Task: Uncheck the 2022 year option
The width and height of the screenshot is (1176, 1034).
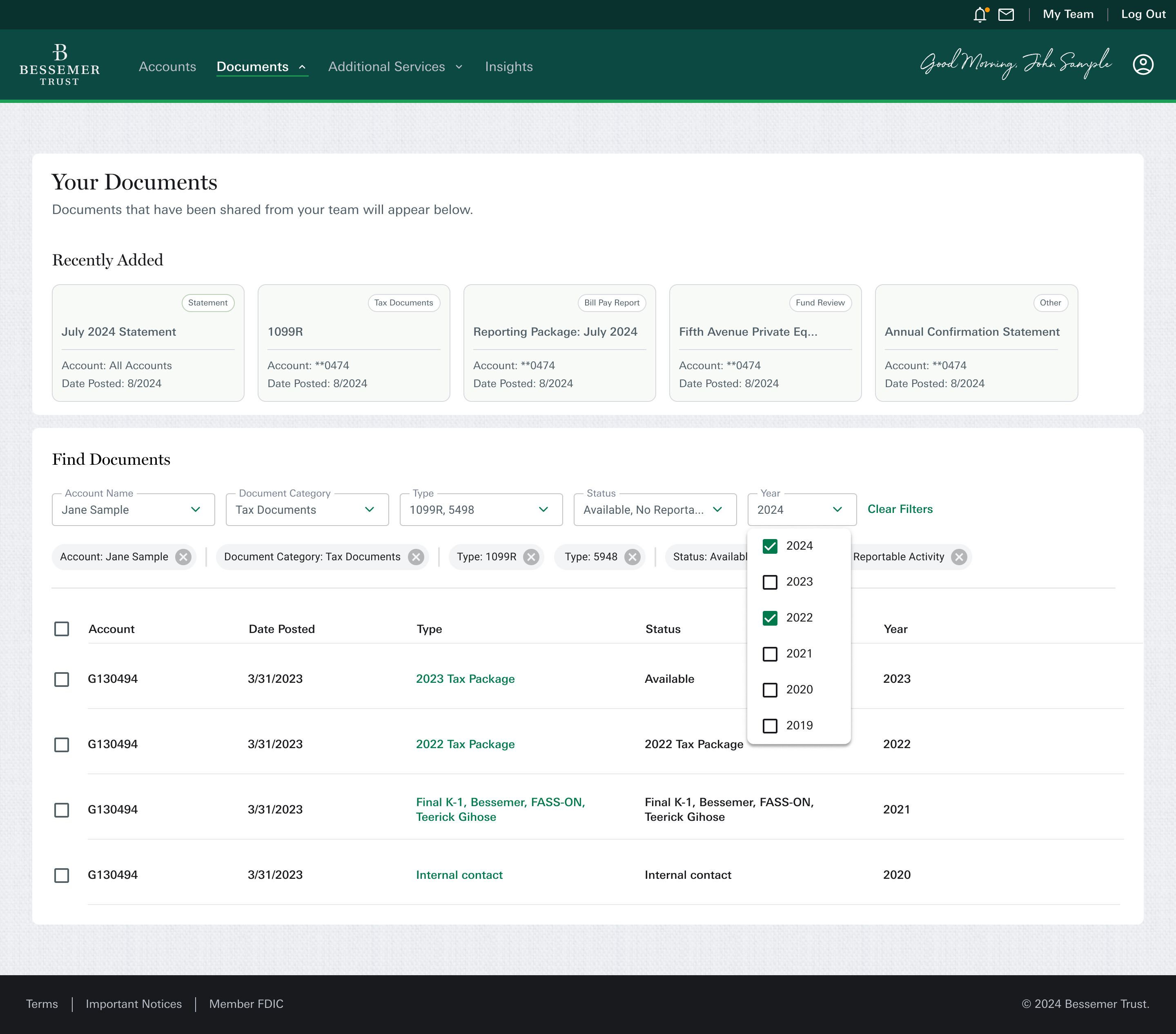Action: click(770, 618)
